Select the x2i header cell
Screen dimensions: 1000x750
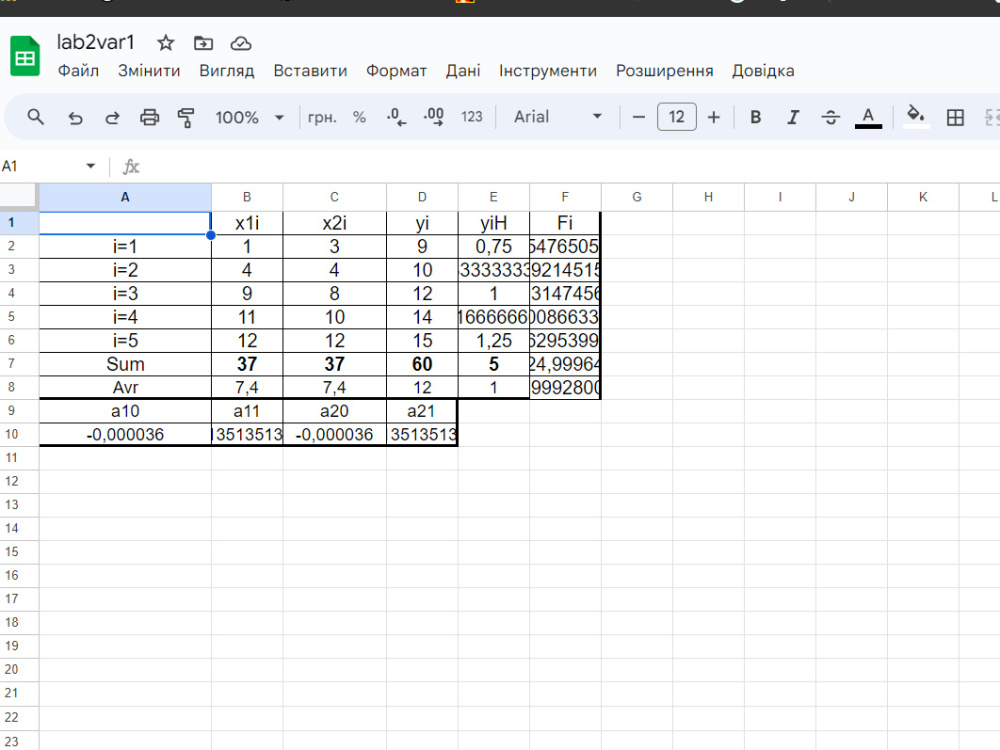coord(334,223)
